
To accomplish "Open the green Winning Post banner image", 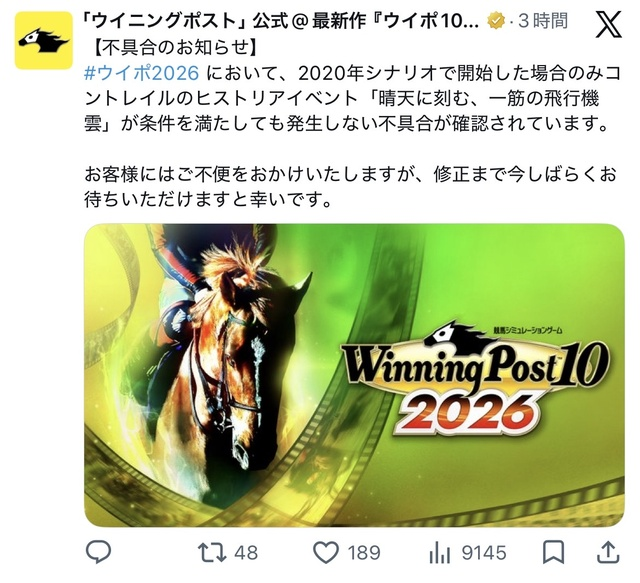I will pyautogui.click(x=354, y=375).
